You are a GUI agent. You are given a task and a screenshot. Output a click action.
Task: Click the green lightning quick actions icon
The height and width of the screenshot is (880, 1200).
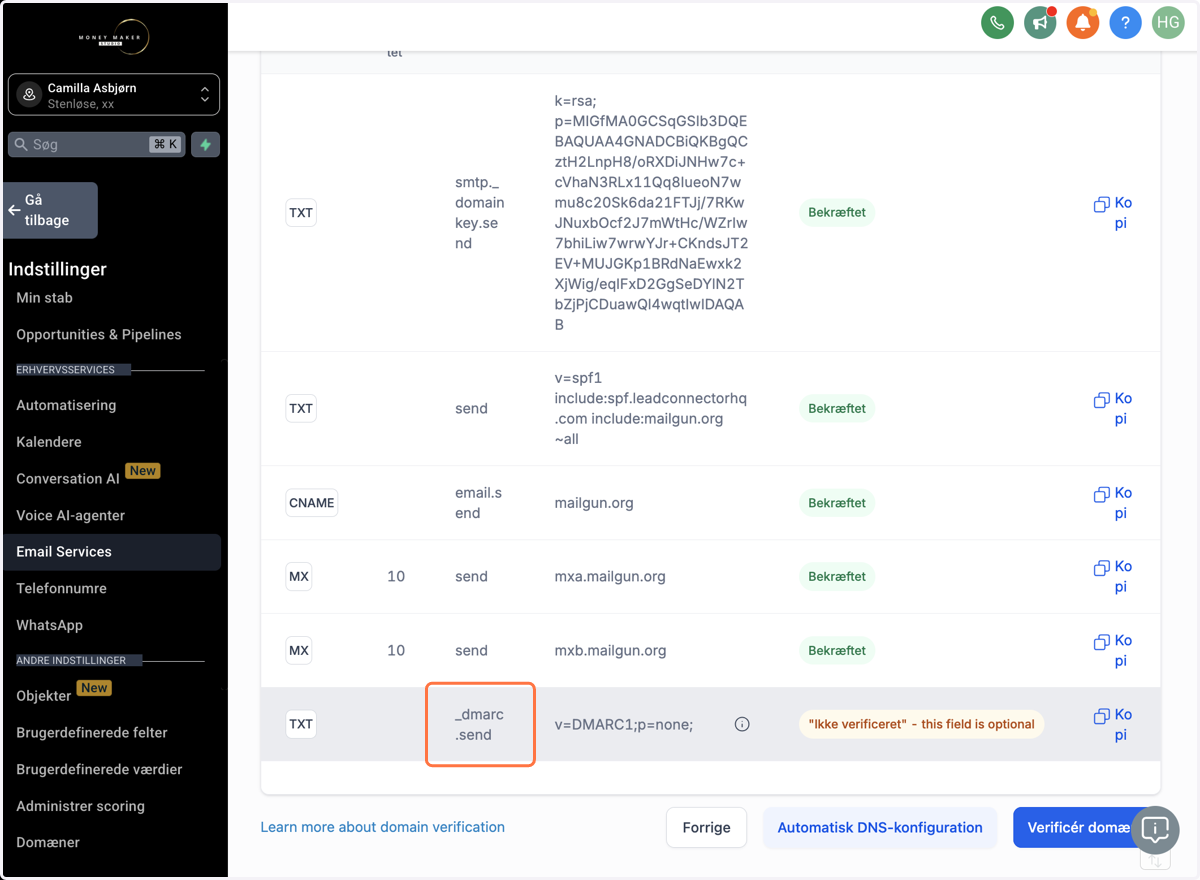(x=205, y=144)
